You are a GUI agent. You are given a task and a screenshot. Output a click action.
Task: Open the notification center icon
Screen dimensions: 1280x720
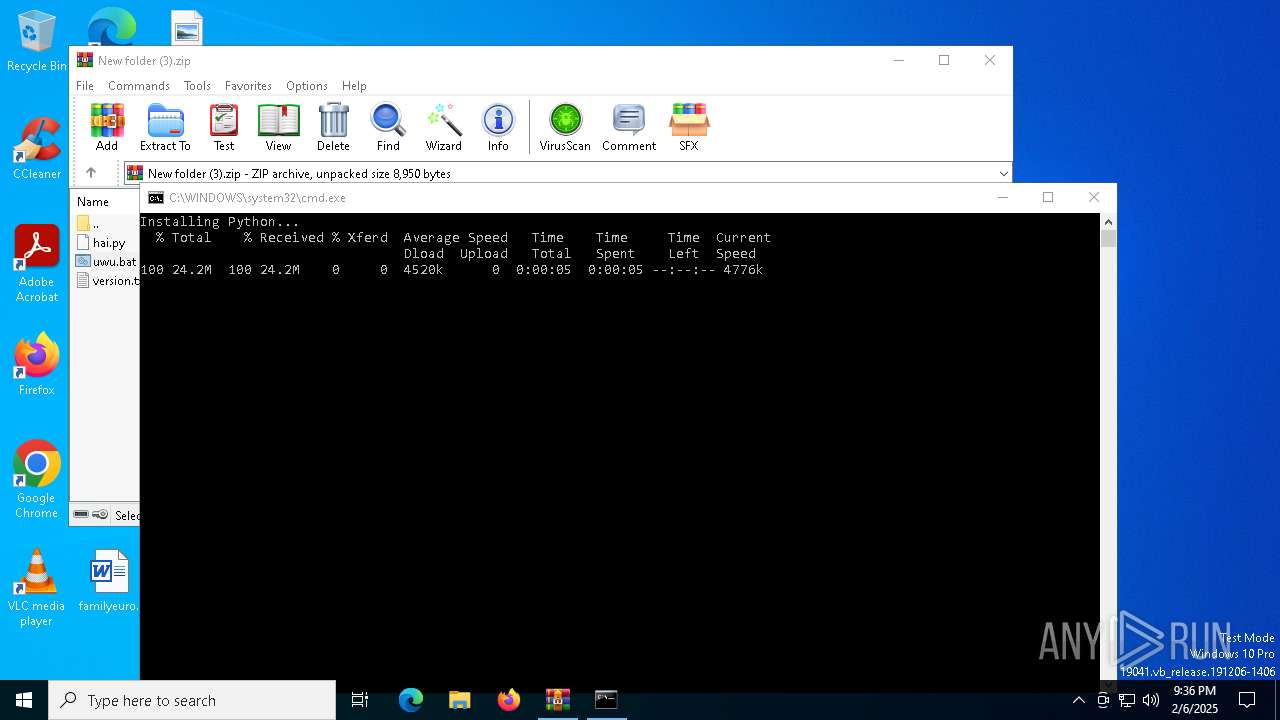[1247, 700]
